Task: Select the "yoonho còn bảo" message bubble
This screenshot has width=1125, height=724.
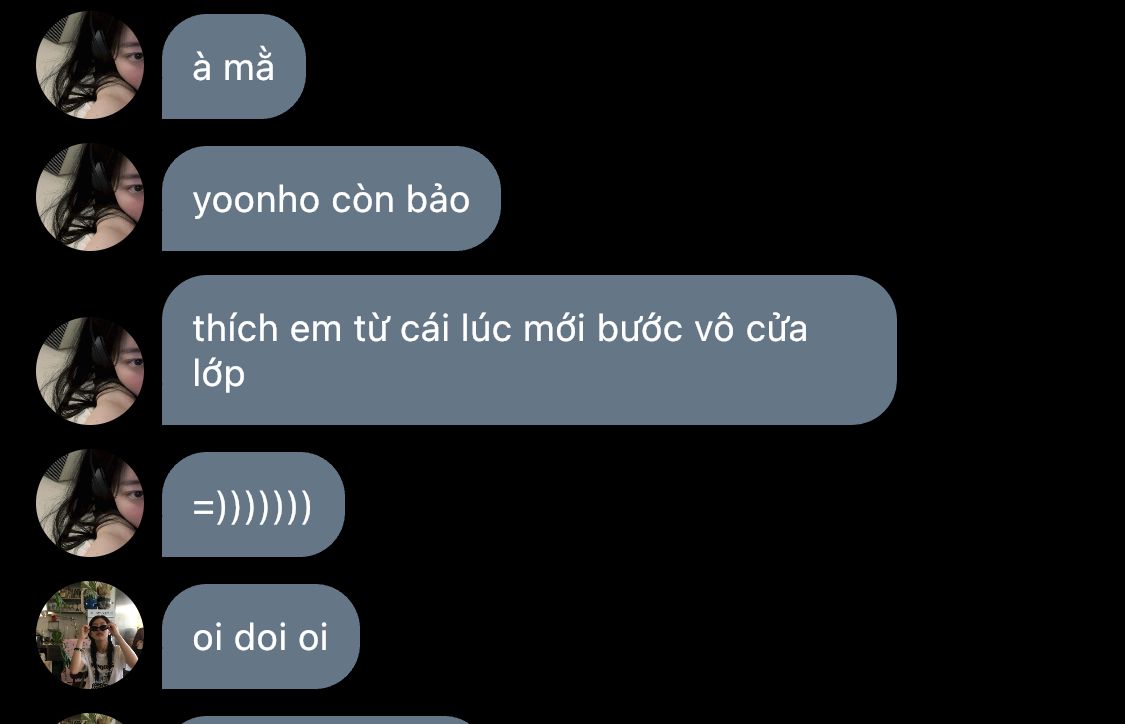Action: 331,199
